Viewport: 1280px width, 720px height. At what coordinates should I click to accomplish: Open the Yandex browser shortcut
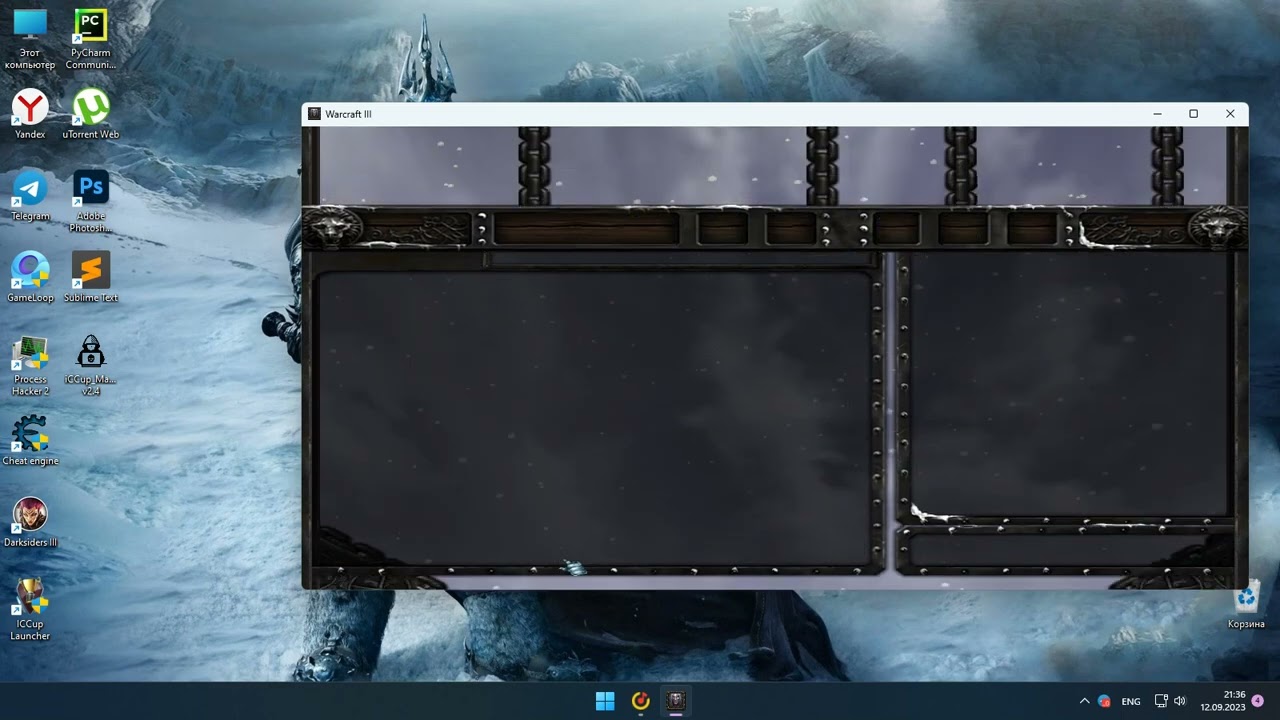(x=30, y=113)
